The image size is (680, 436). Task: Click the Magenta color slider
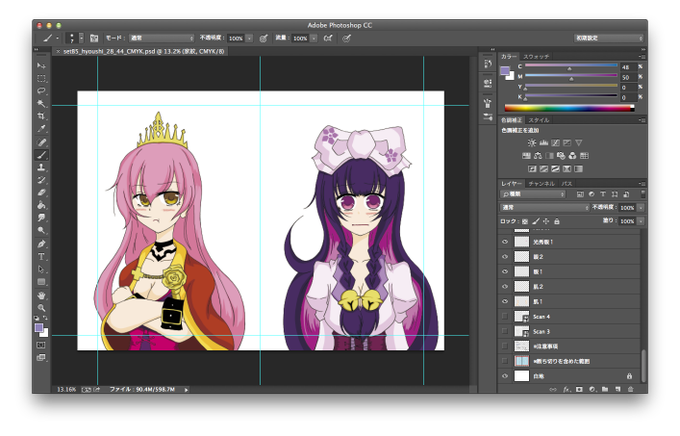point(571,76)
